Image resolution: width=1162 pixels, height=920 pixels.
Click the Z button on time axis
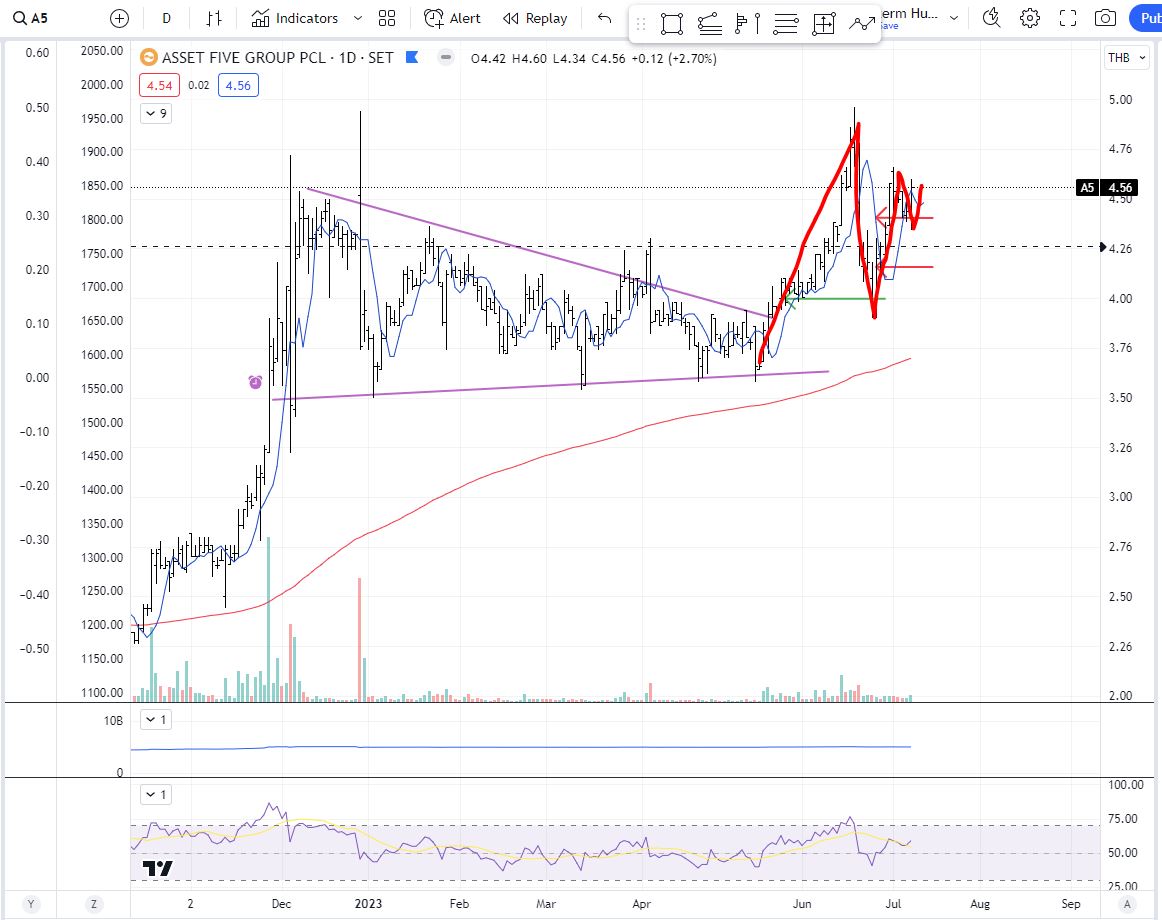tap(93, 904)
